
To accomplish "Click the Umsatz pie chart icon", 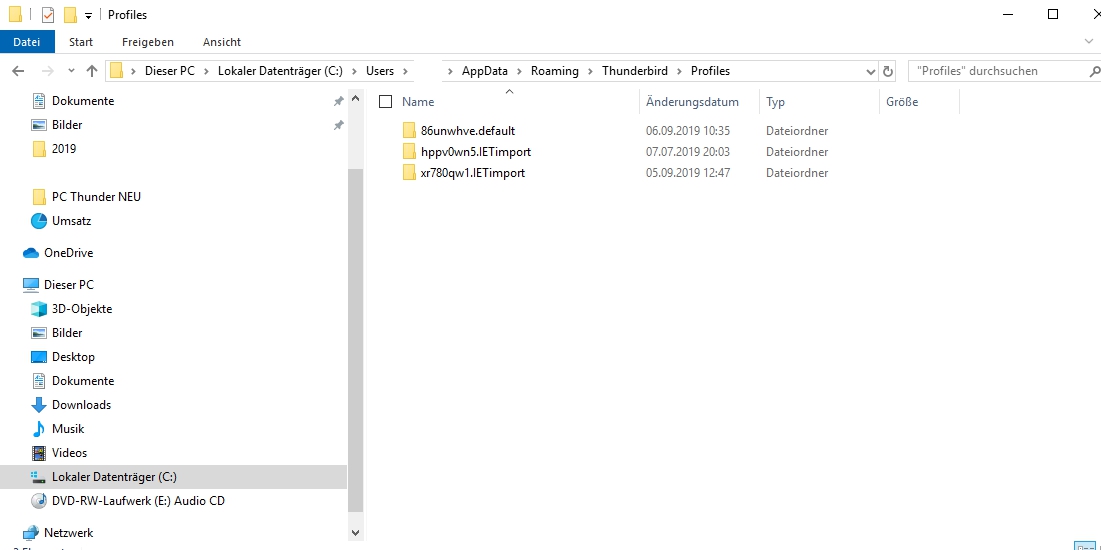I will click(39, 221).
